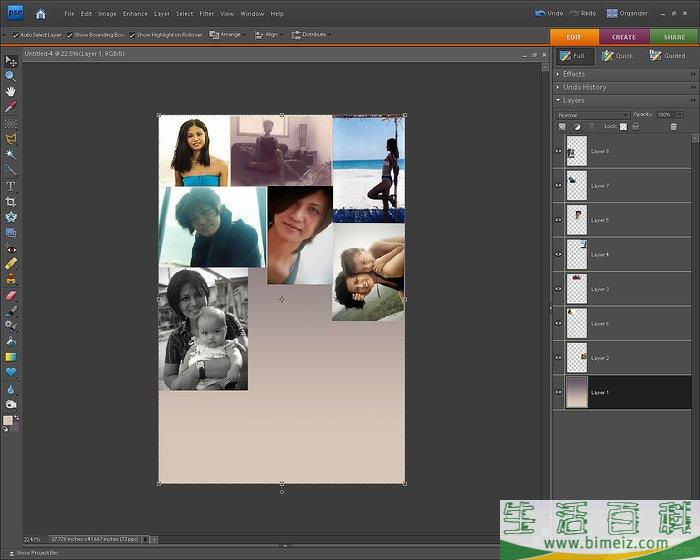The width and height of the screenshot is (700, 560).
Task: Open the Filter menu
Action: click(207, 14)
